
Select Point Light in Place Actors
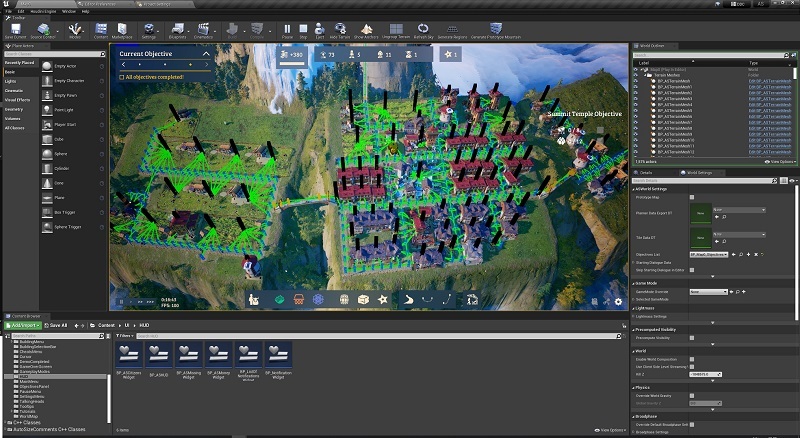pos(73,110)
